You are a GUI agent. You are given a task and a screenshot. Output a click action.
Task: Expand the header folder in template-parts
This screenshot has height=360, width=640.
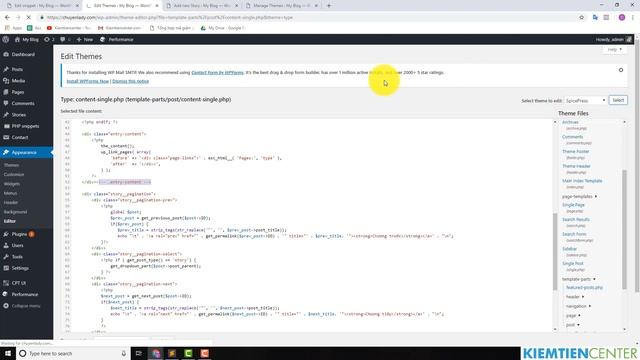coord(575,297)
